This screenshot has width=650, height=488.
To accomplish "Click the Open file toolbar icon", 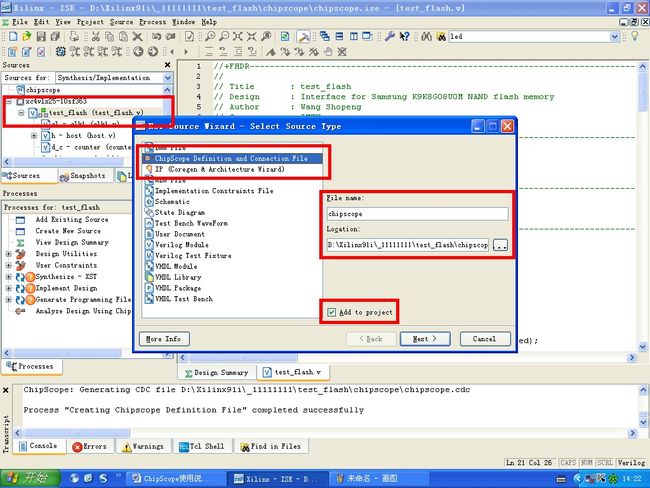I will pos(27,36).
